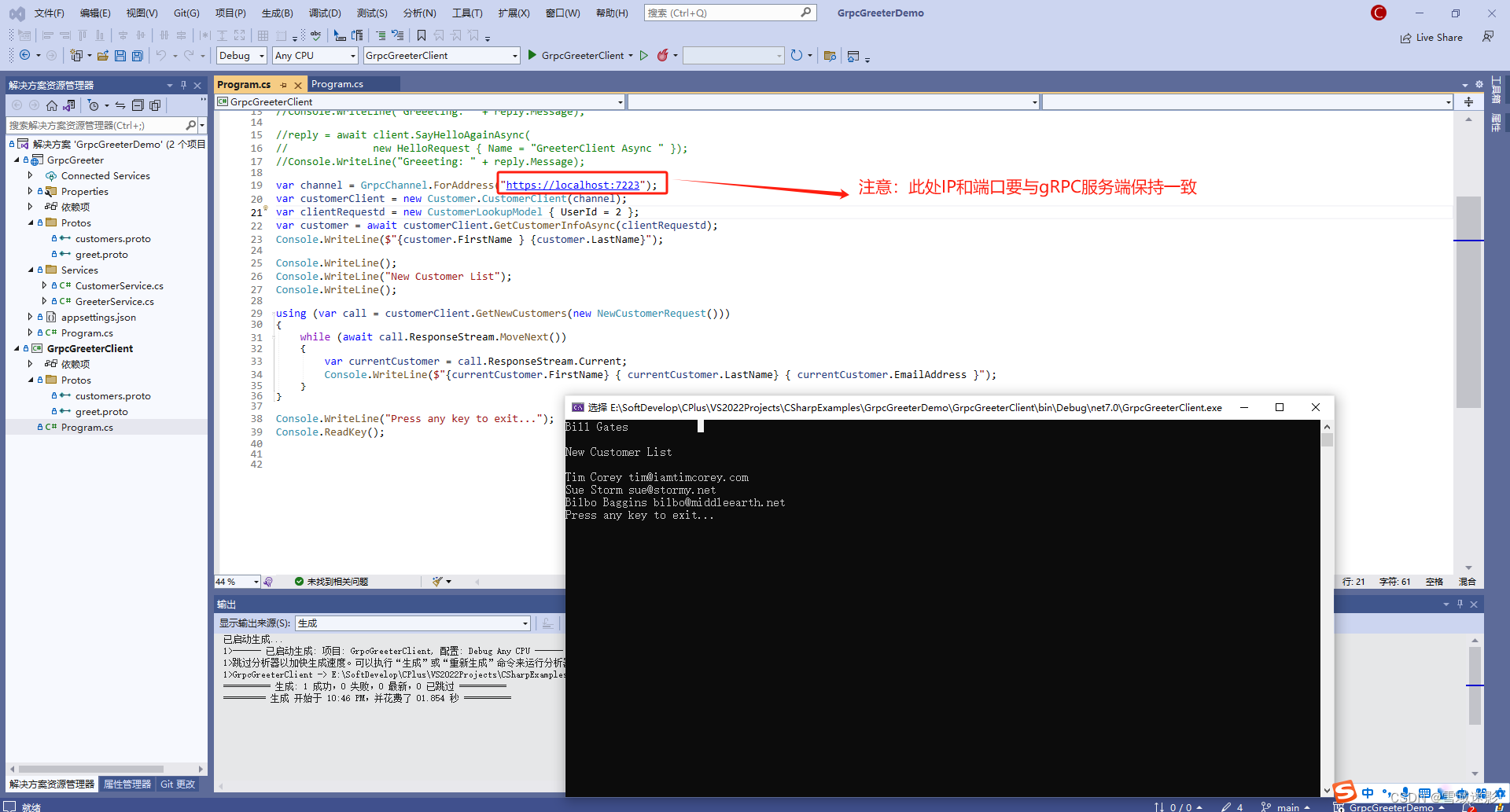Click the magnifier icon in Solution Explorer search
Screen dimensions: 1510x812
(x=190, y=125)
